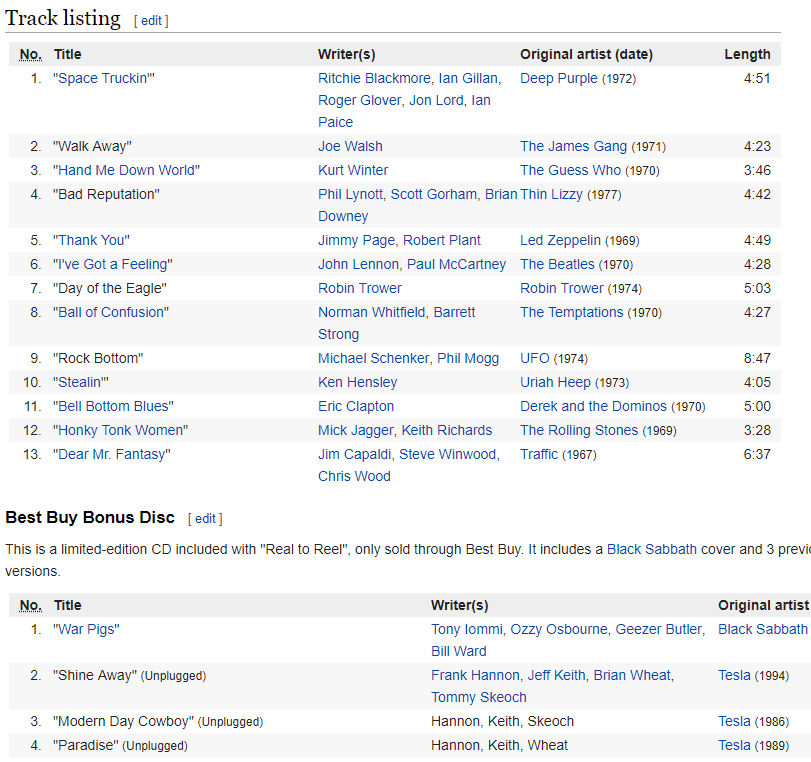Image resolution: width=811 pixels, height=762 pixels.
Task: Go to the Ken Hensley writer link
Action: 357,382
